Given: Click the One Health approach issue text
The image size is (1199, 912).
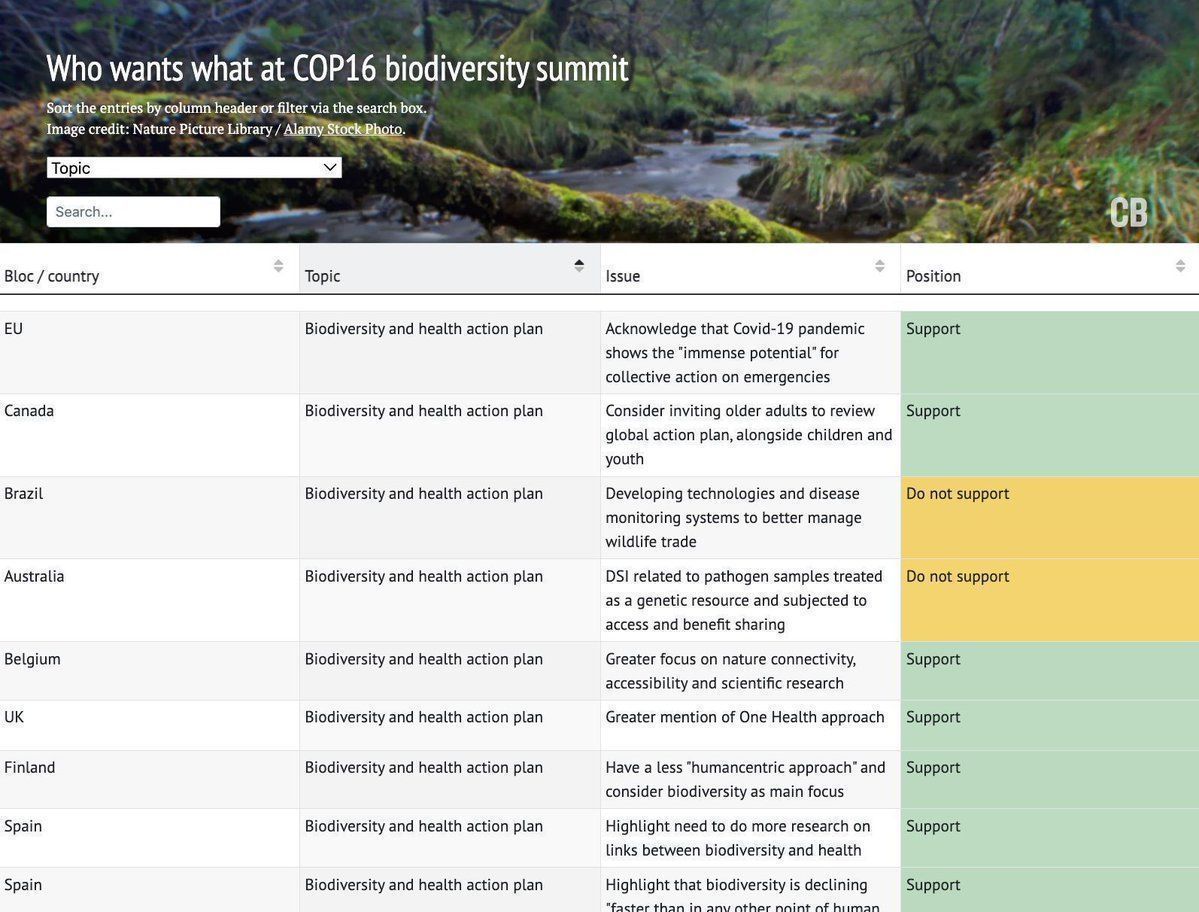Looking at the screenshot, I should click(745, 717).
